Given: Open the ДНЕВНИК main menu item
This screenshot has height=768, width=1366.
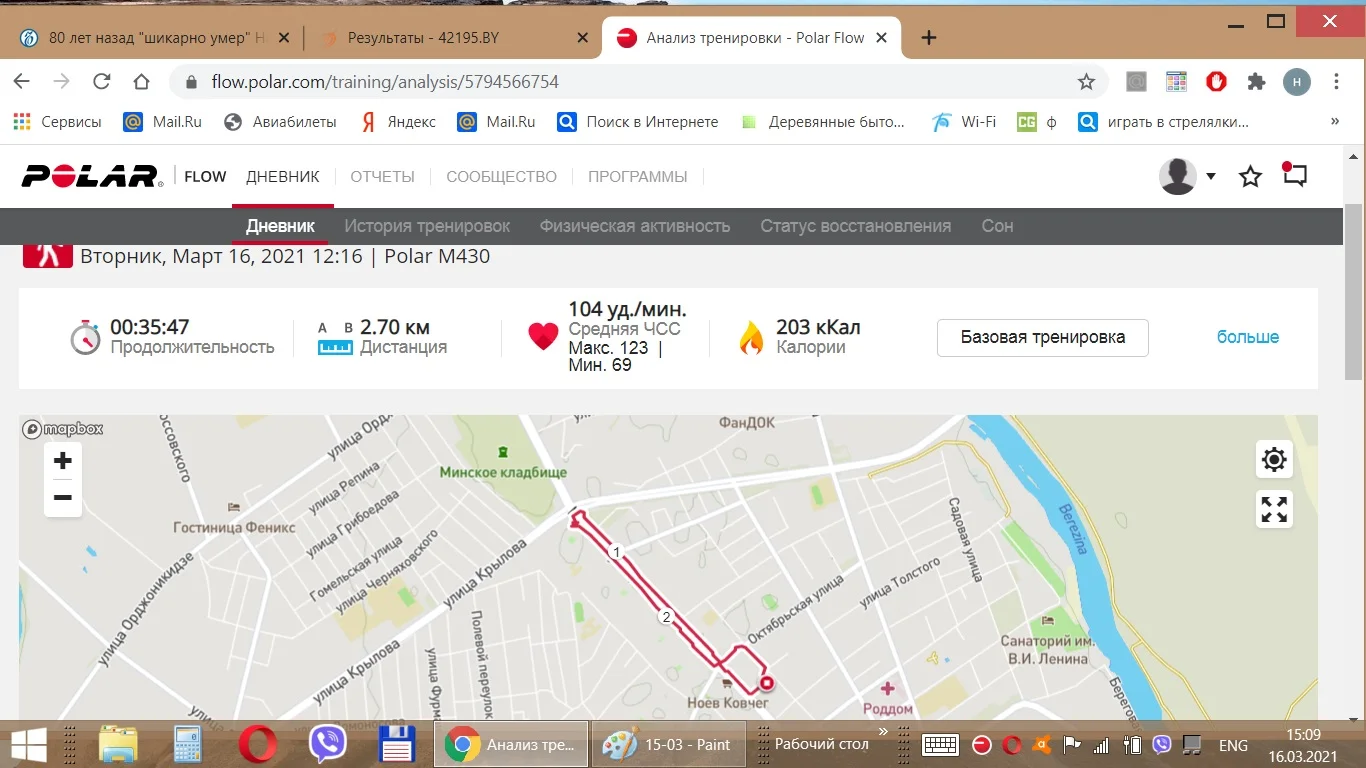Looking at the screenshot, I should pos(283,177).
